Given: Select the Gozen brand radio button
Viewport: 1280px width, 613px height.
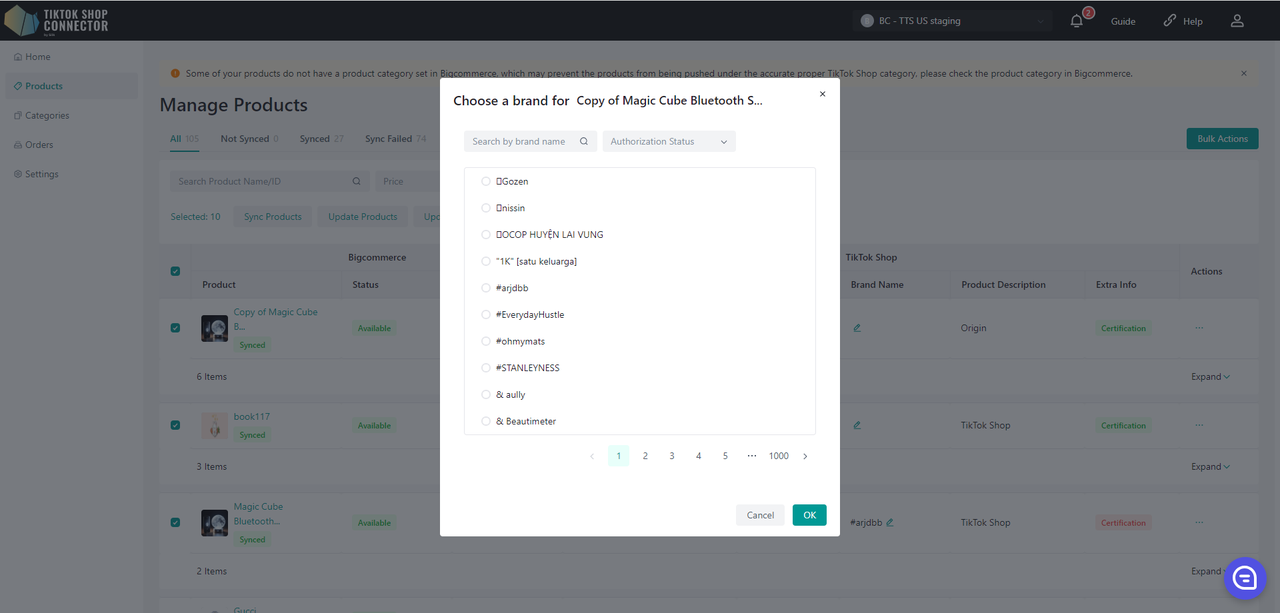Looking at the screenshot, I should click(486, 181).
